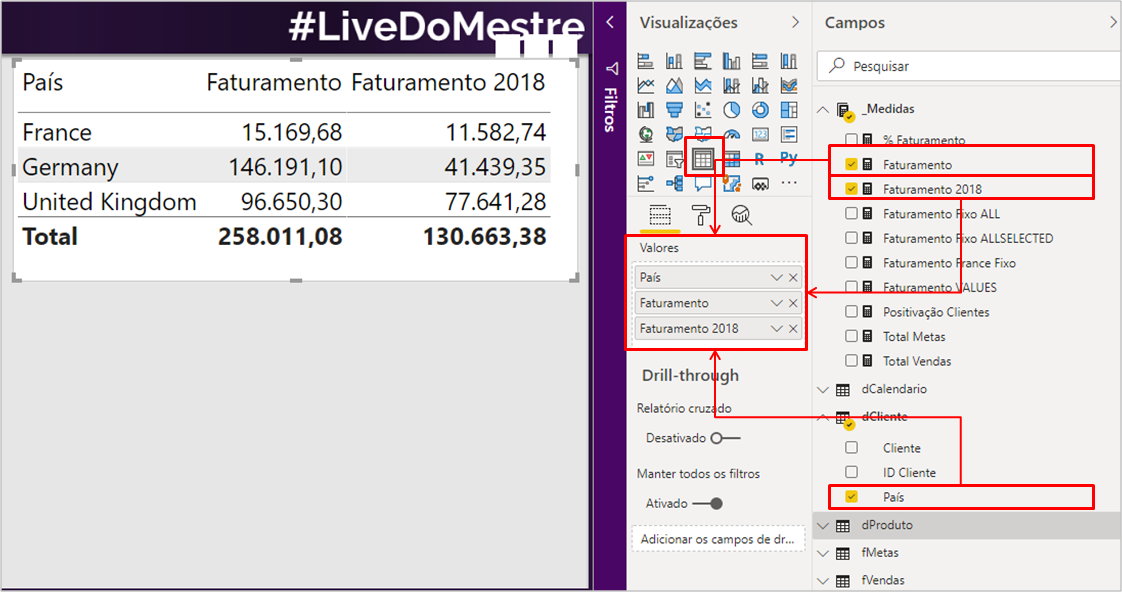Uncheck the País field checkbox
The width and height of the screenshot is (1122, 592).
tap(851, 497)
